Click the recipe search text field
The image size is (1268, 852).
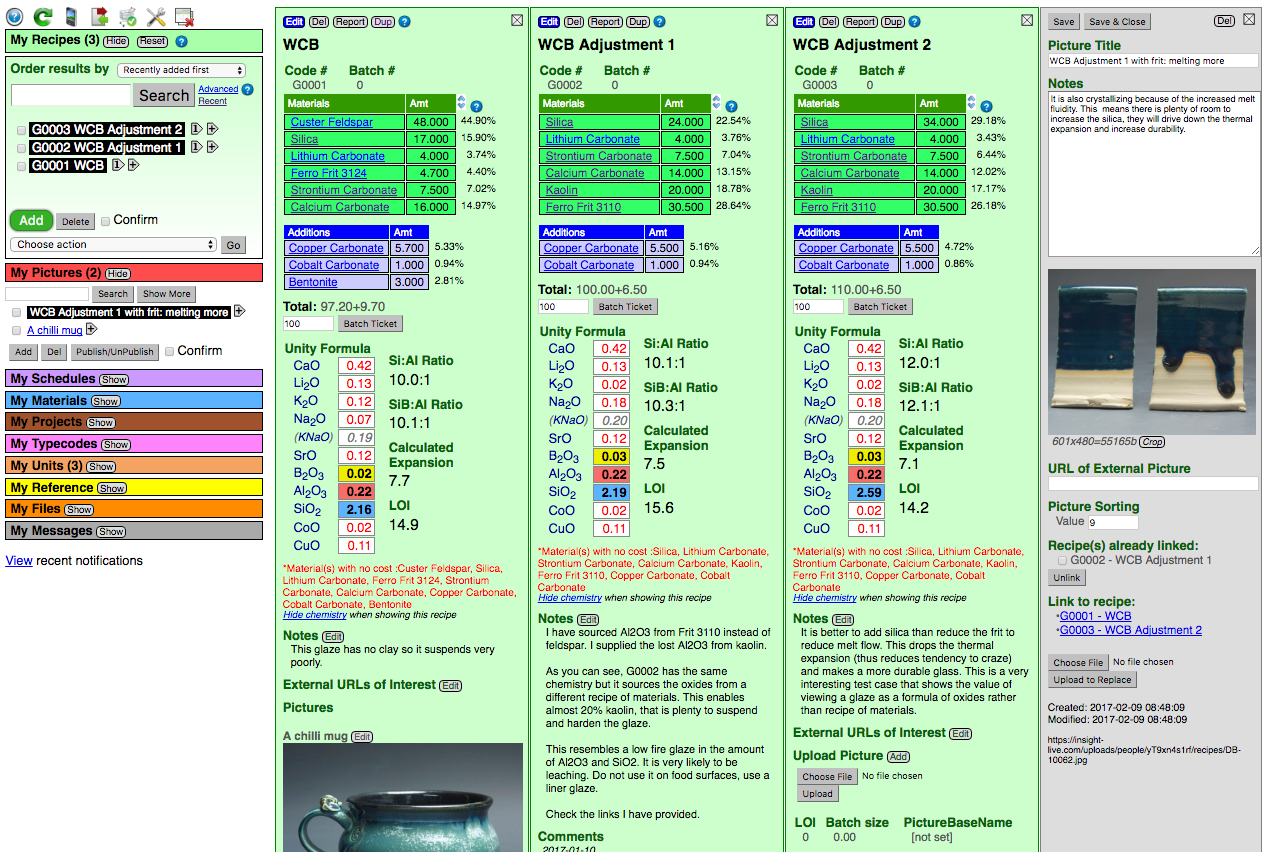pos(71,95)
